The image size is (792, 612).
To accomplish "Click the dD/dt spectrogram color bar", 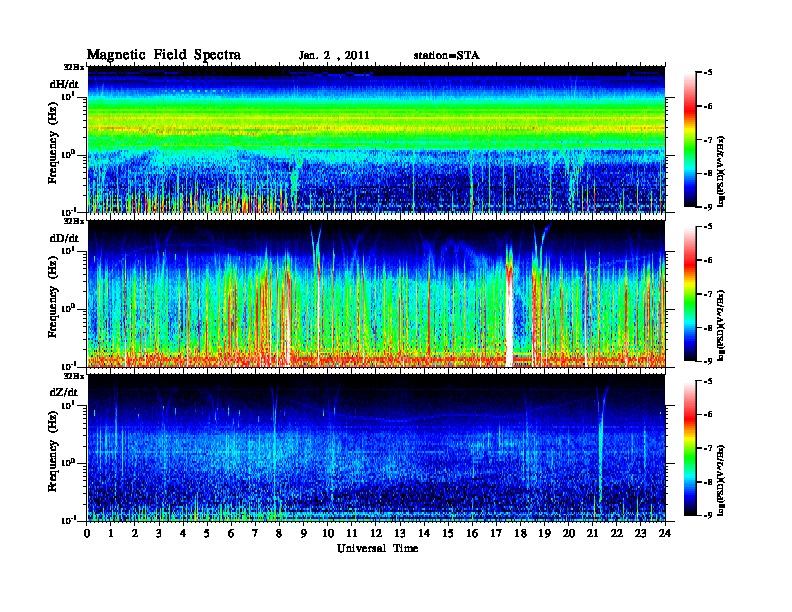I will coord(690,294).
